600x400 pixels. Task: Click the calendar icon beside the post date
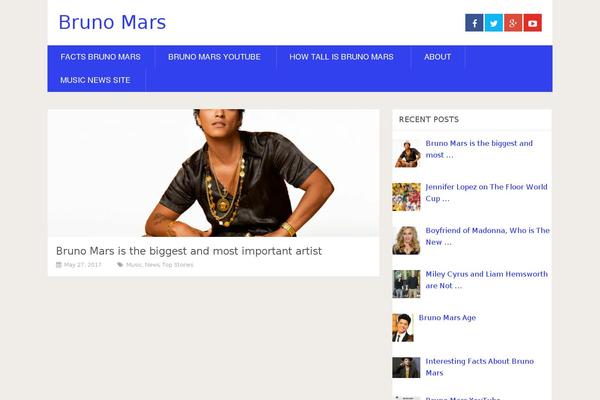[59, 265]
